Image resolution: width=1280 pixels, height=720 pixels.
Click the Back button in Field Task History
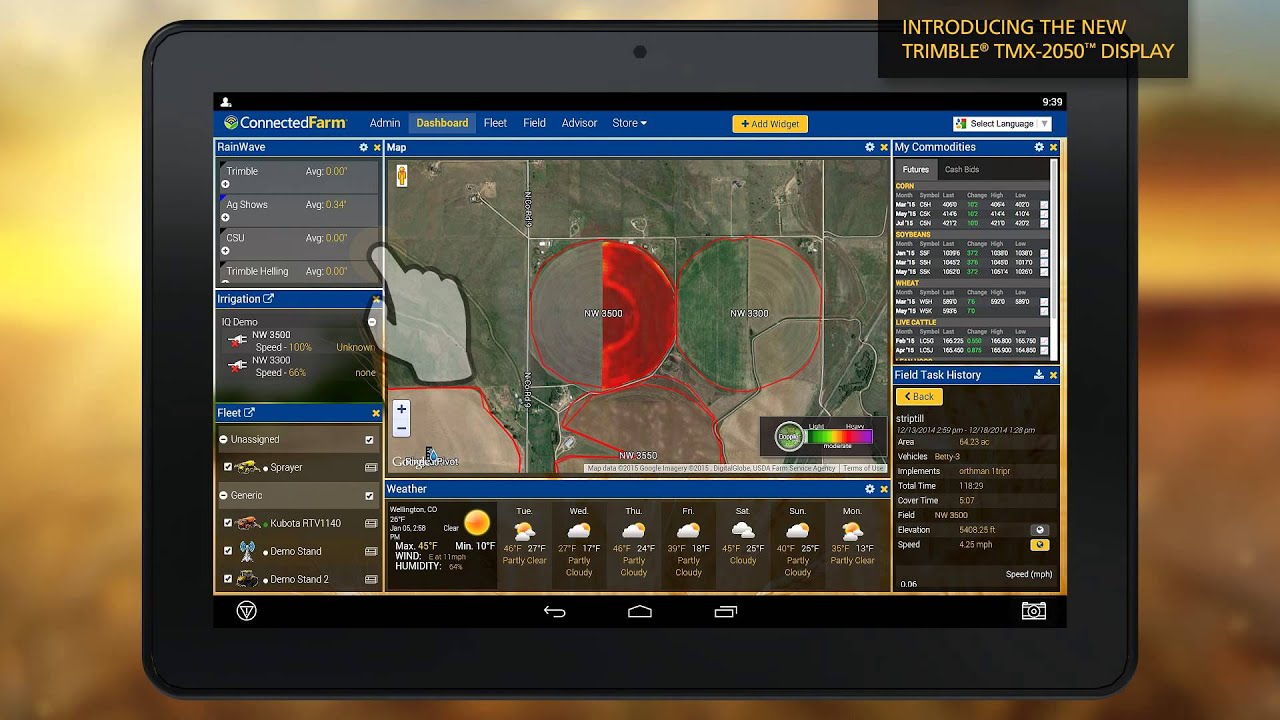(x=919, y=397)
